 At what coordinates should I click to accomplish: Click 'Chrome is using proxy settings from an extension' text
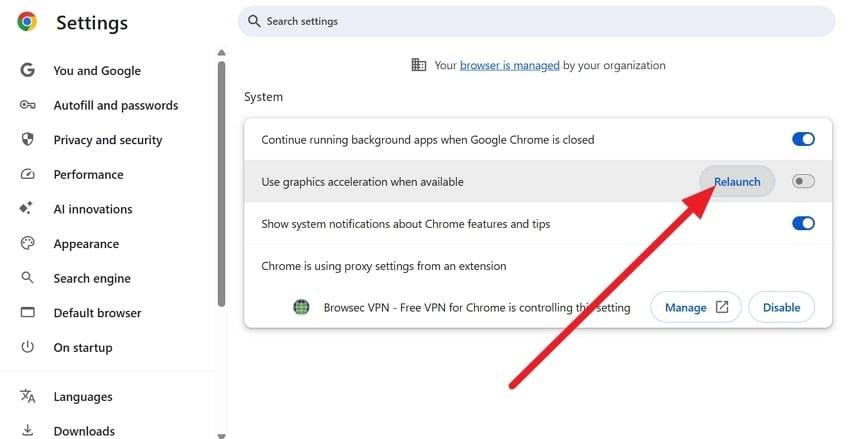pos(384,266)
